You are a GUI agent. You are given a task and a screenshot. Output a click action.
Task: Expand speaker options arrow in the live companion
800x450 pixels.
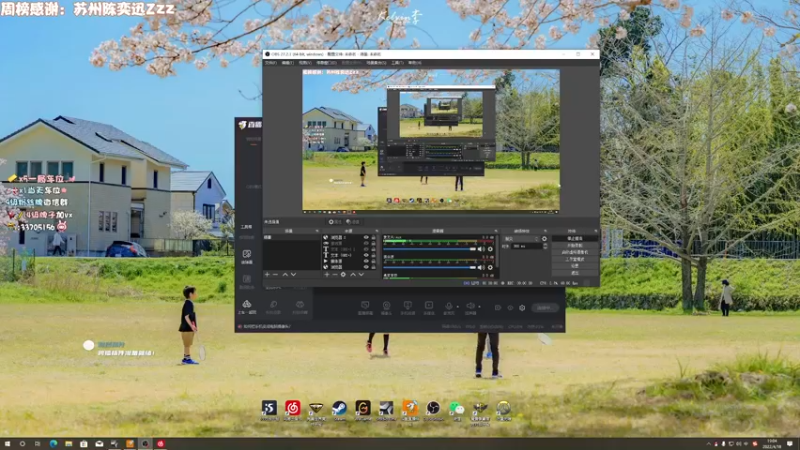480,307
